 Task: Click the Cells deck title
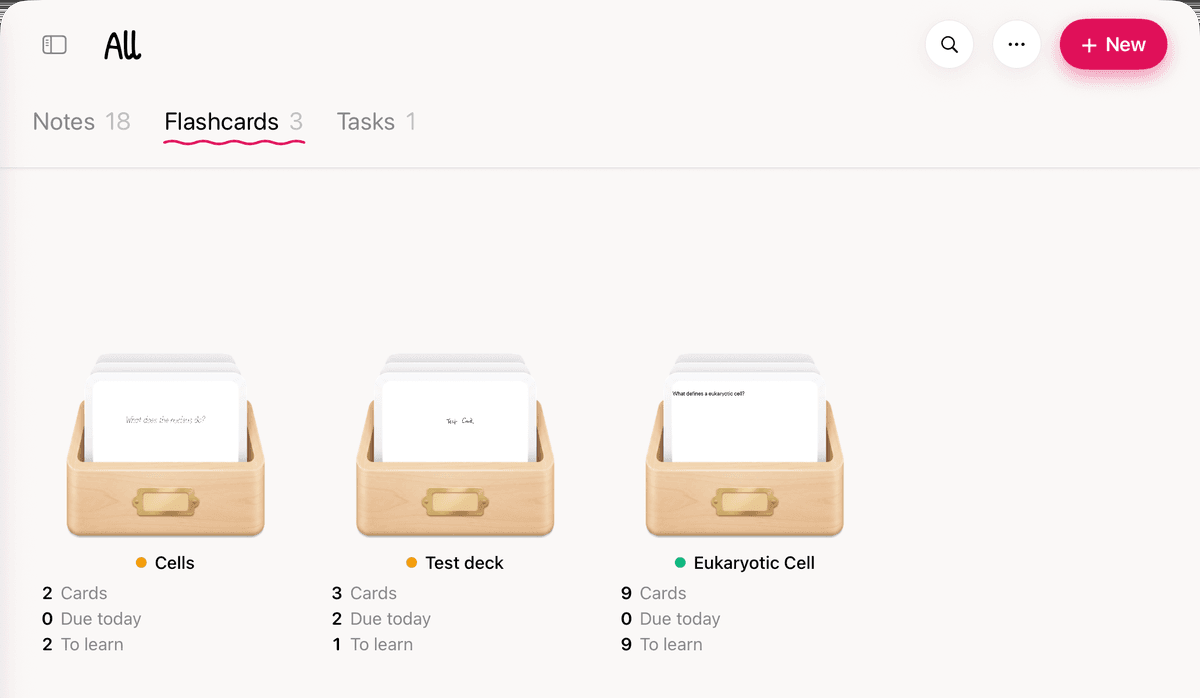point(175,563)
